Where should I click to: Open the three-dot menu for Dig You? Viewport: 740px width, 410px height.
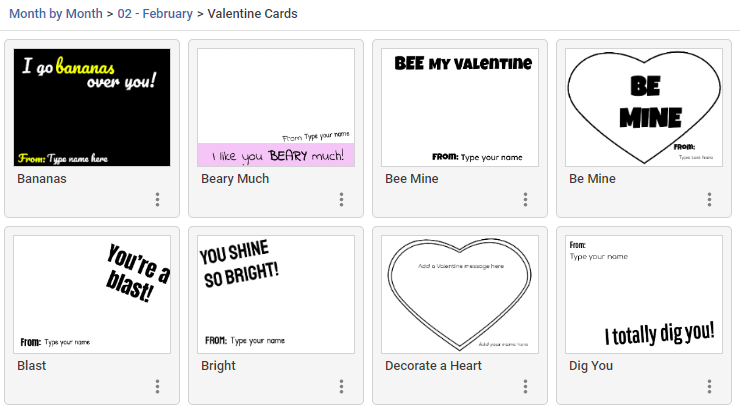pyautogui.click(x=709, y=386)
